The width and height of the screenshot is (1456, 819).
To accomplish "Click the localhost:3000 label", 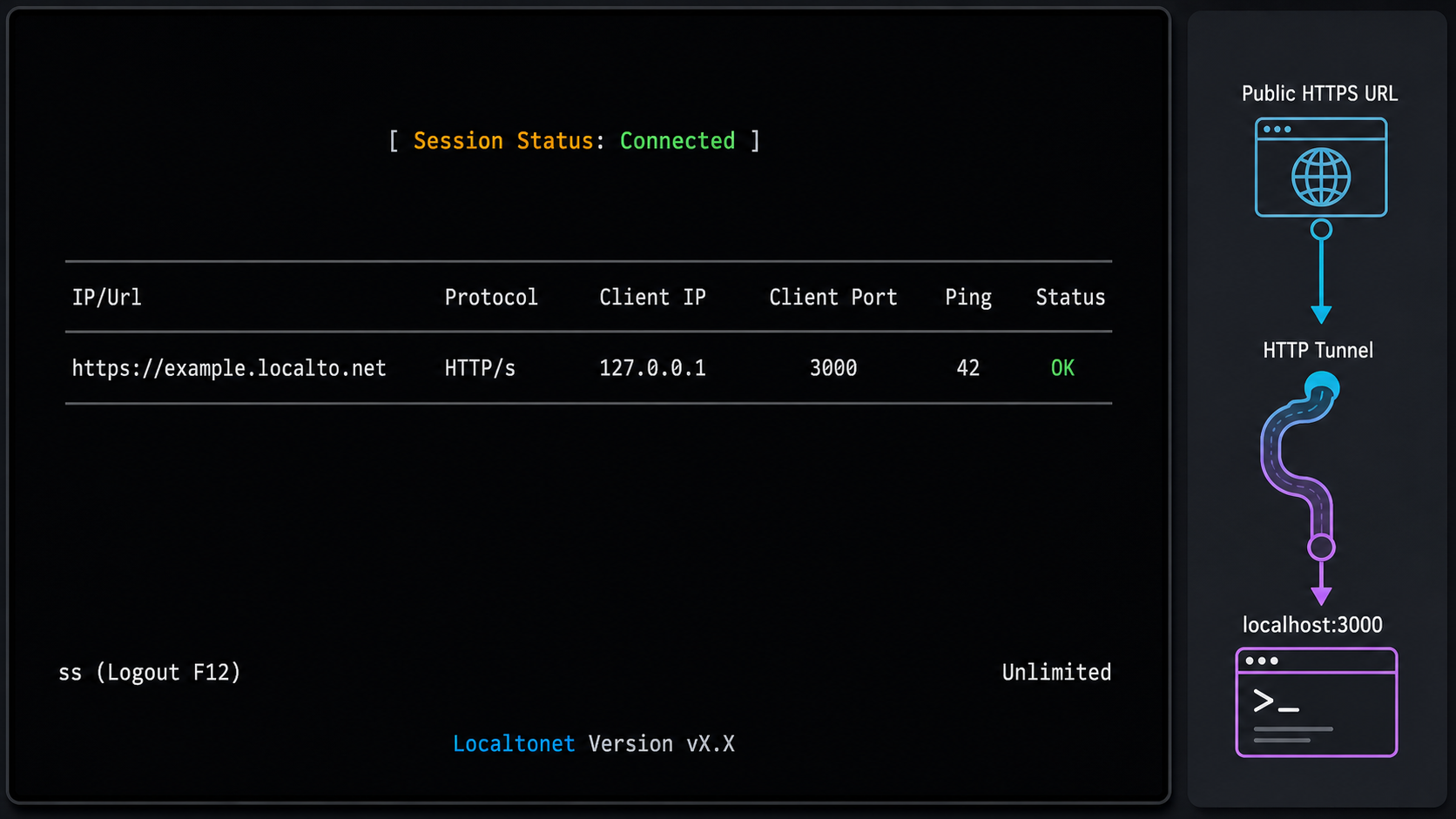I will point(1312,625).
